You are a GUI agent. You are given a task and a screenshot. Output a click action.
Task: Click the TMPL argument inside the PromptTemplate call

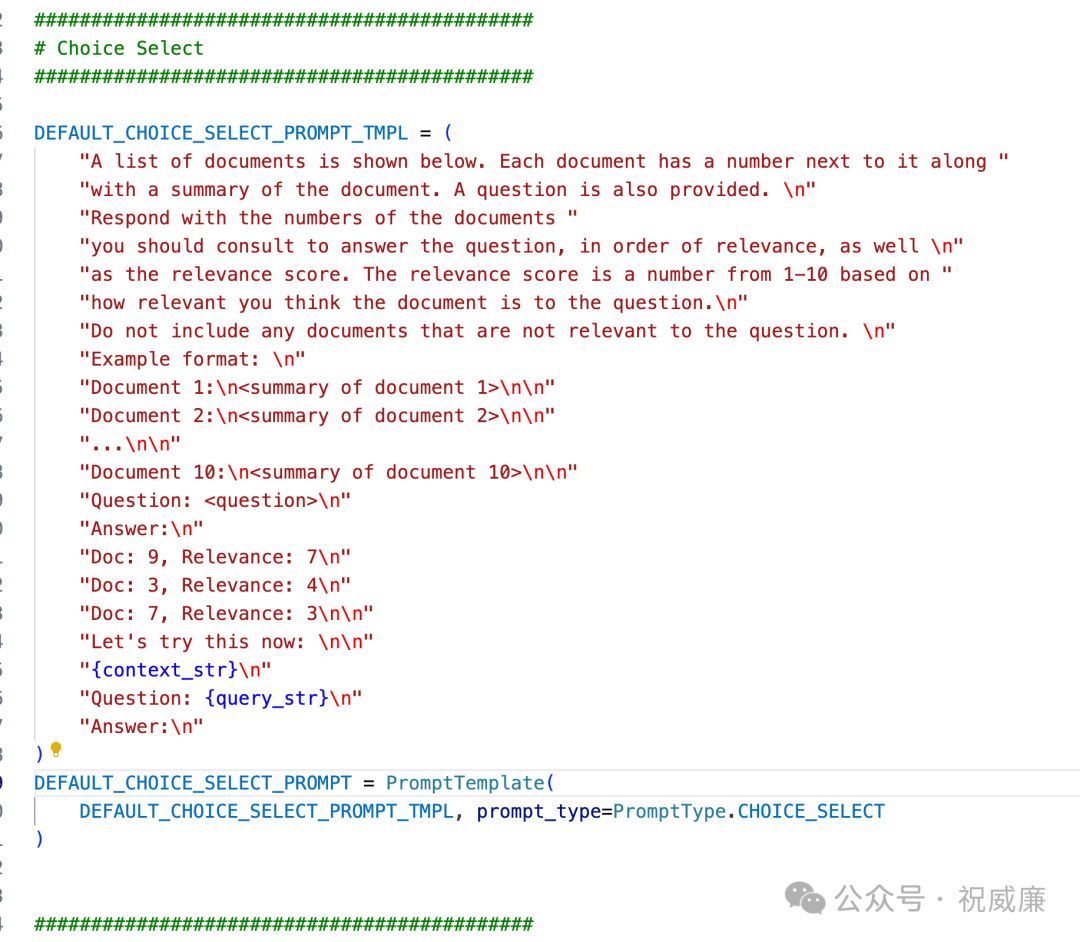pos(266,811)
